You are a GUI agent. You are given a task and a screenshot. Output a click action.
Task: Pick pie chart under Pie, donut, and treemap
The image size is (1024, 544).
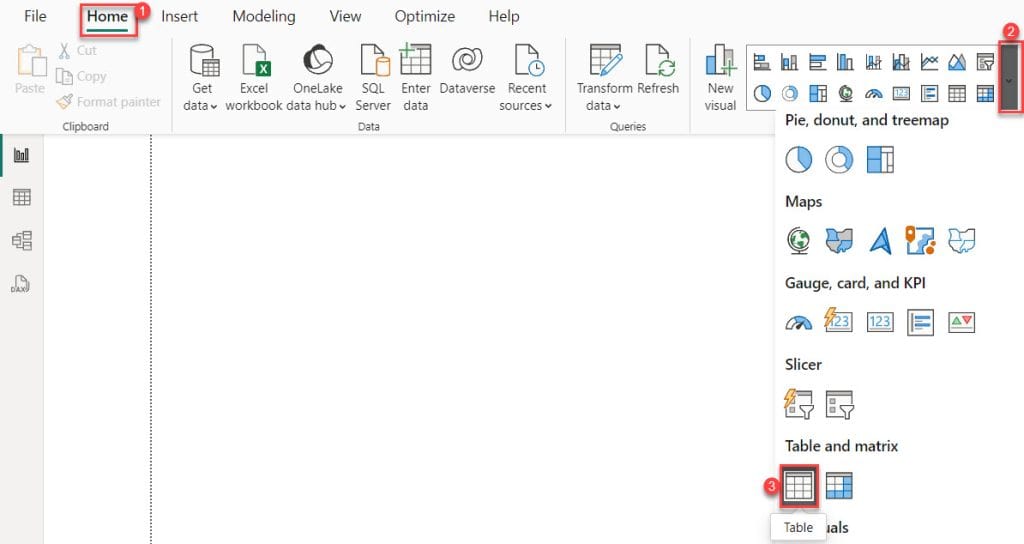798,159
